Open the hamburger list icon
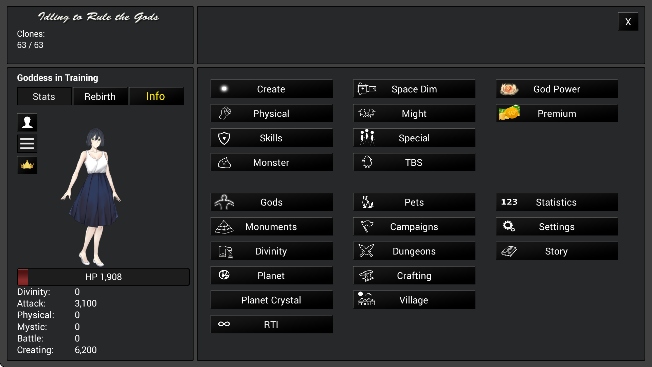652x367 pixels. click(x=27, y=144)
